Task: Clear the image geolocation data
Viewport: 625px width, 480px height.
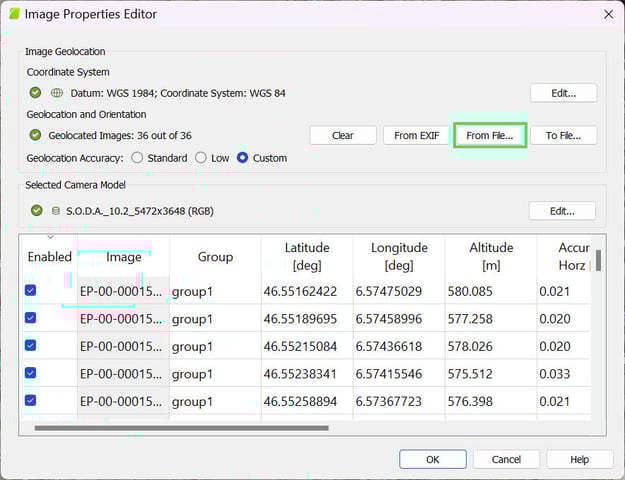Action: point(343,136)
